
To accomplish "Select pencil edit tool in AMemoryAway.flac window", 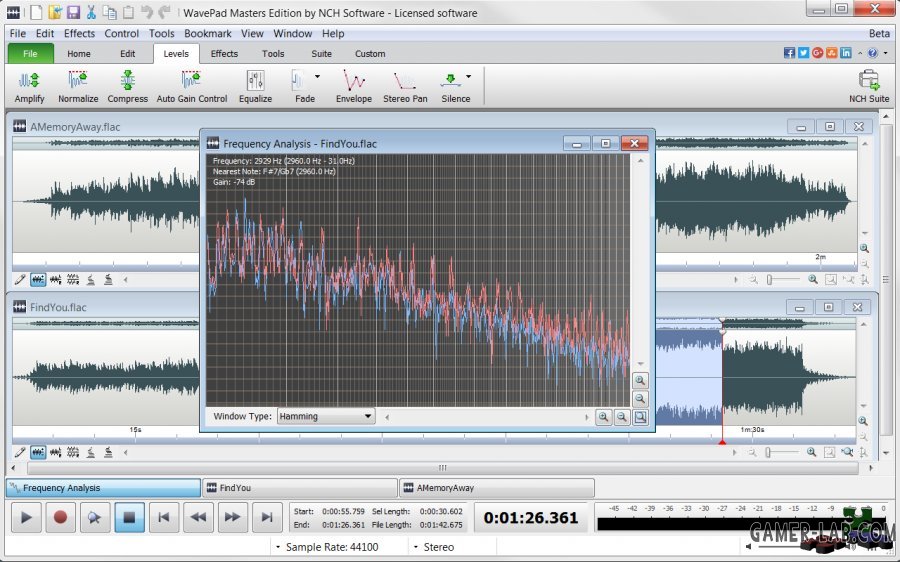I will (x=20, y=280).
